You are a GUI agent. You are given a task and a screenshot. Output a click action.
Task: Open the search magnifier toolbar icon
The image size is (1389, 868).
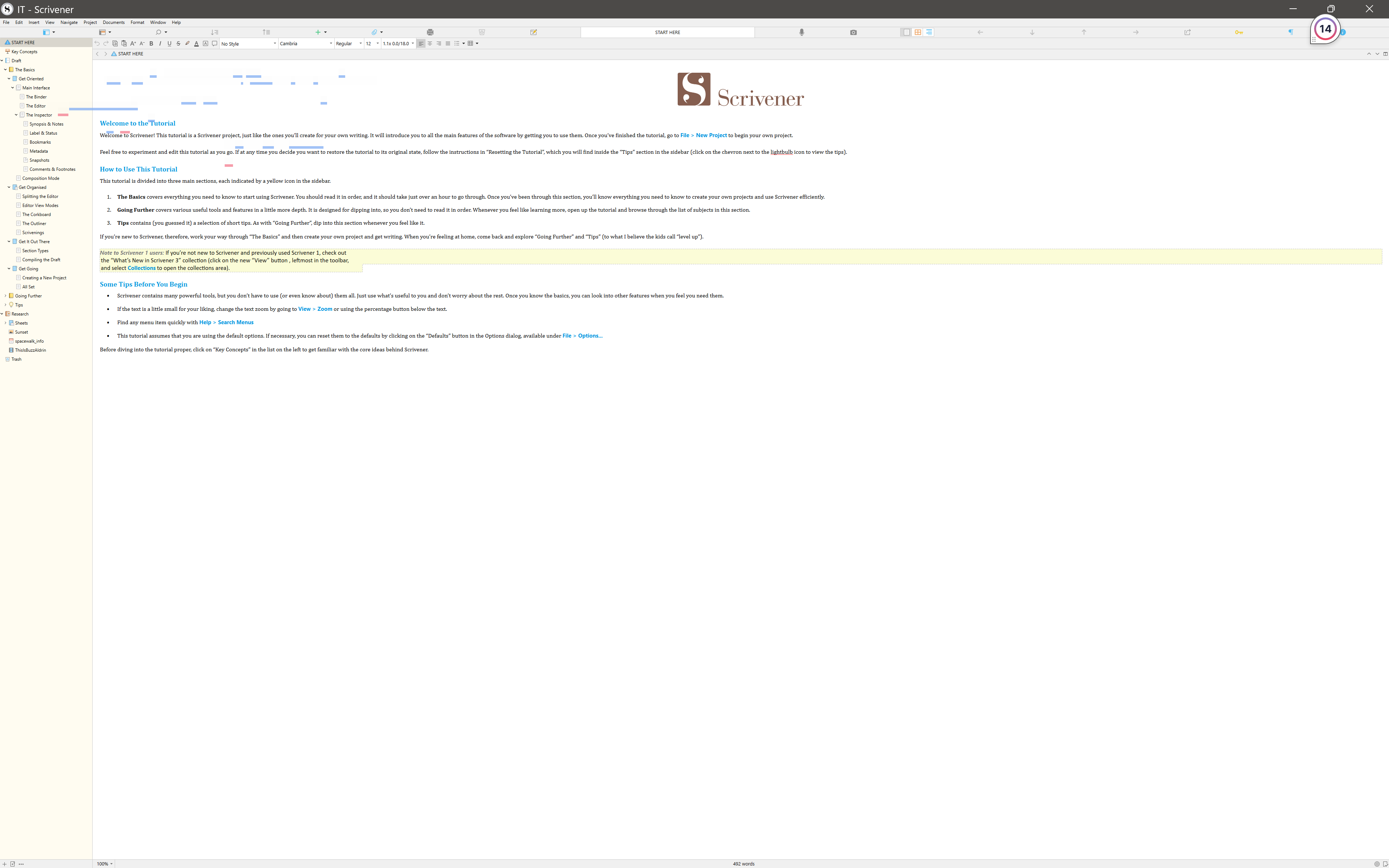(x=159, y=32)
